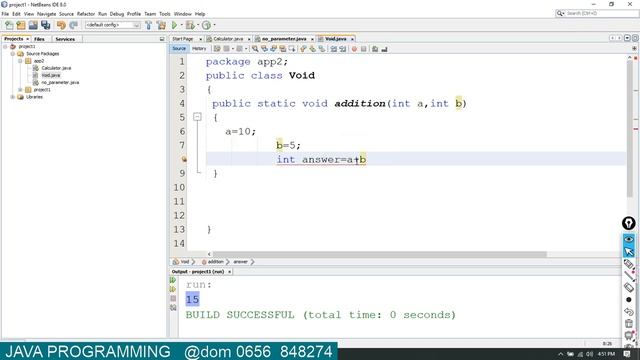
Task: Click the taskbar volume icon
Action: (589, 354)
